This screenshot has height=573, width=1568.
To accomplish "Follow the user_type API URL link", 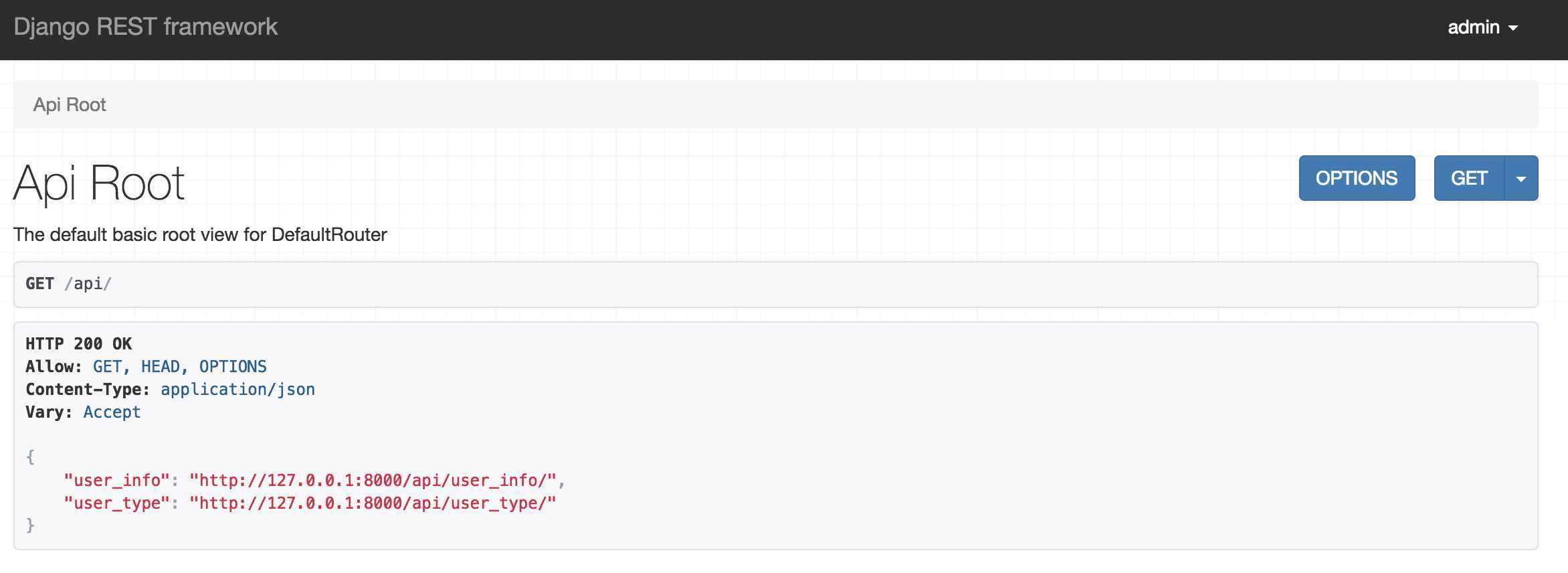I will point(373,503).
